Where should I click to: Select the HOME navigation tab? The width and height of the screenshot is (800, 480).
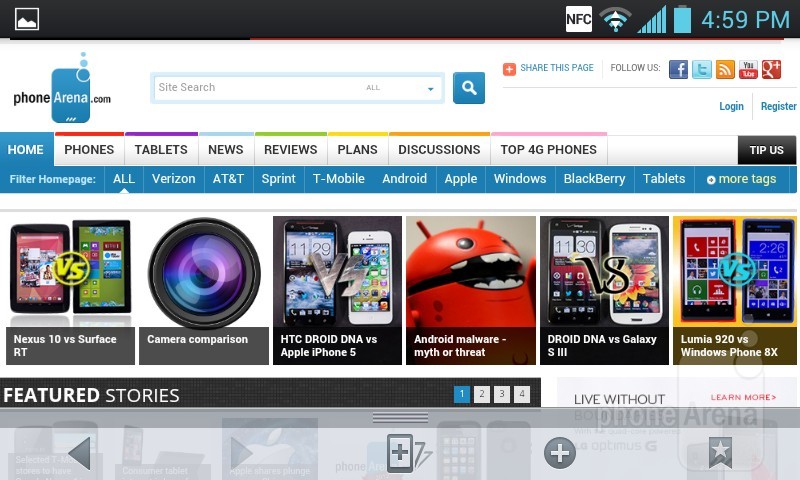[26, 149]
